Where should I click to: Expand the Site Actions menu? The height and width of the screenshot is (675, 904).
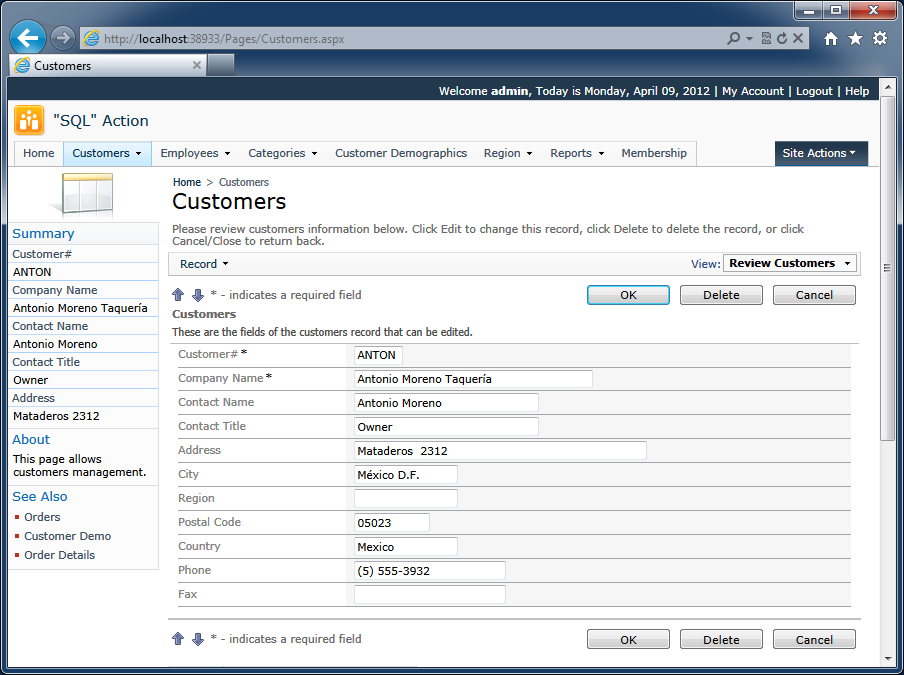pyautogui.click(x=821, y=153)
